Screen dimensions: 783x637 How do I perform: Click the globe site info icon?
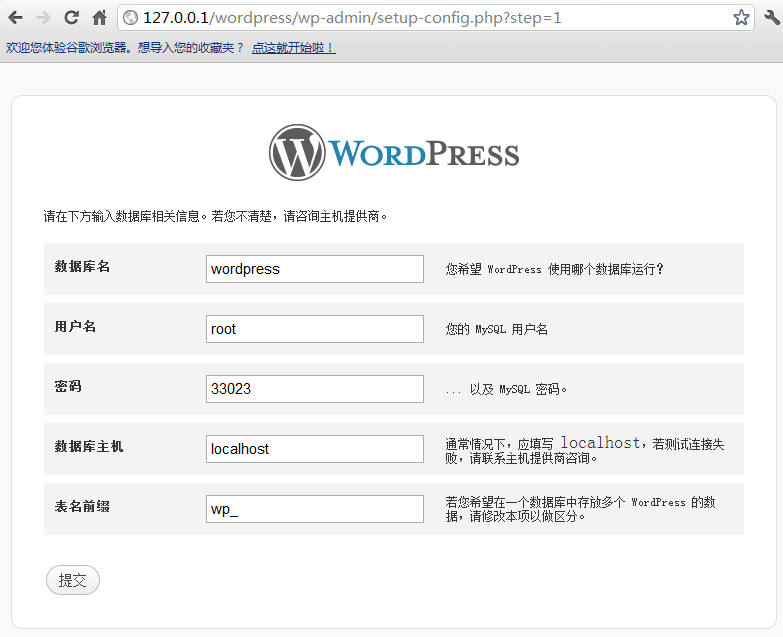coord(130,17)
